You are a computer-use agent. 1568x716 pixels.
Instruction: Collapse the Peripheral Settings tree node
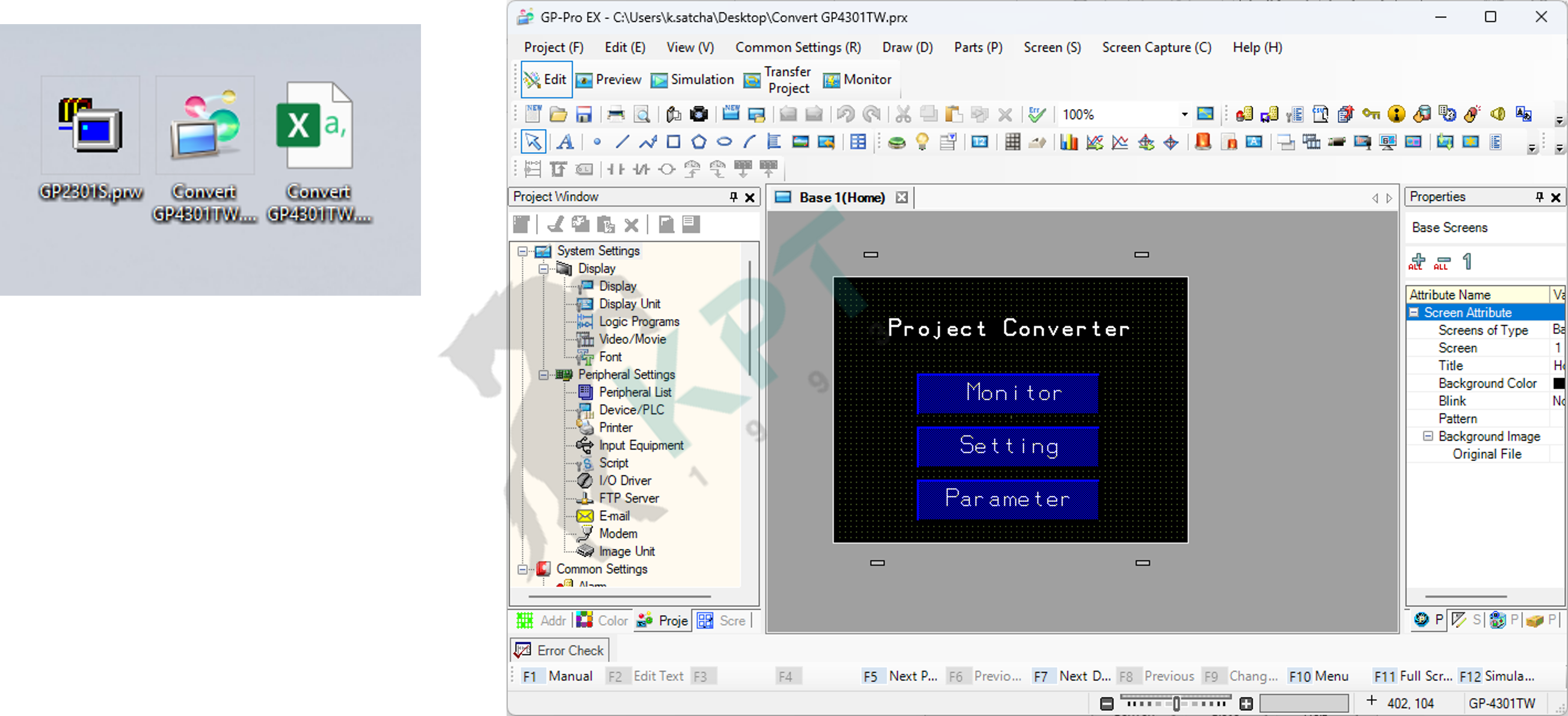point(543,375)
